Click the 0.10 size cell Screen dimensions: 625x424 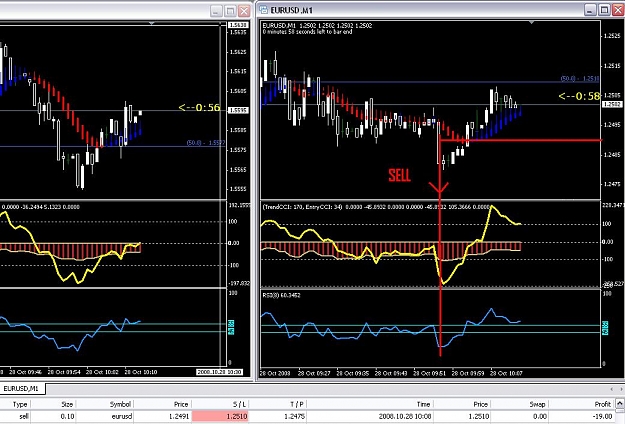click(67, 416)
